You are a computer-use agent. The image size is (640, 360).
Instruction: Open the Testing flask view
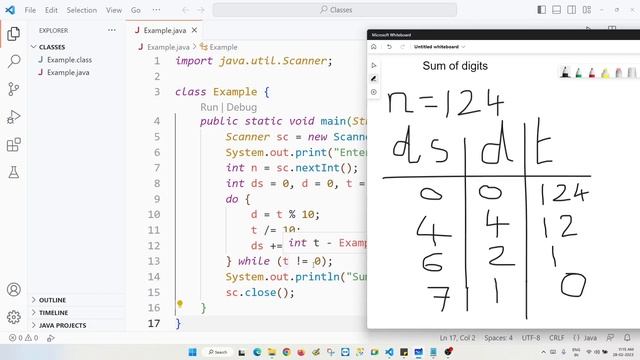[x=13, y=172]
